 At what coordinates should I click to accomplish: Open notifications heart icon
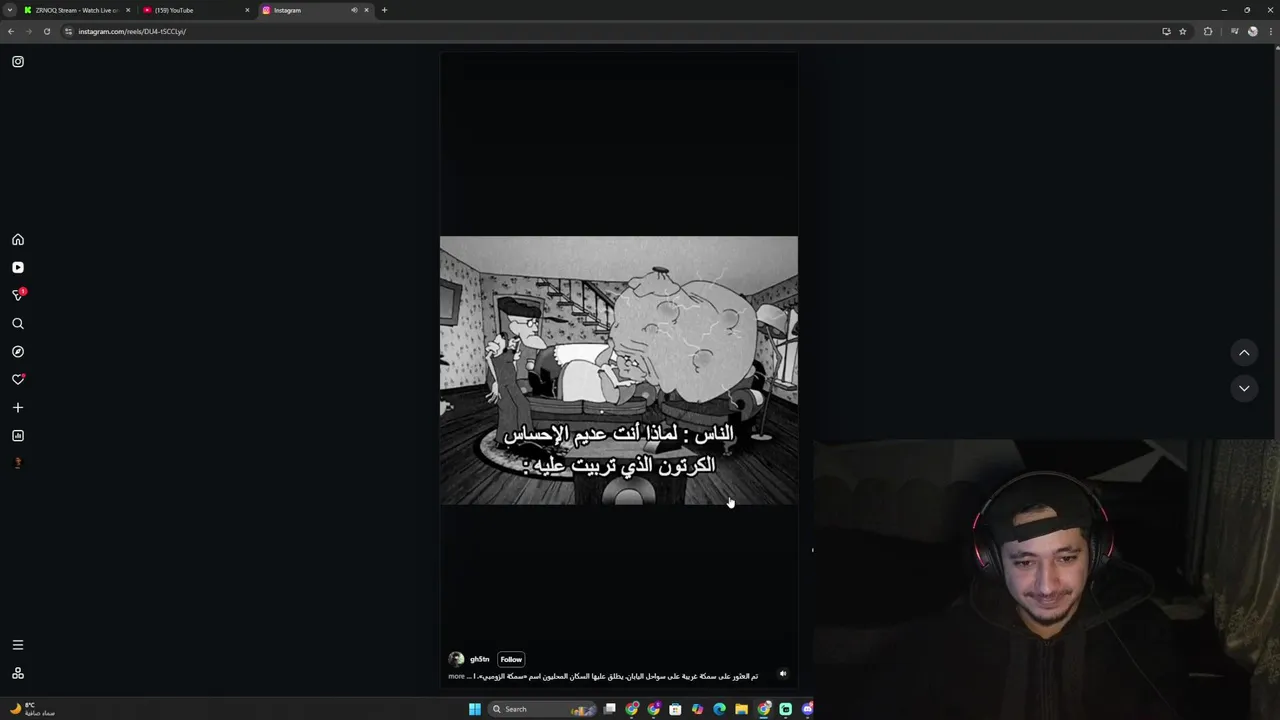(18, 380)
